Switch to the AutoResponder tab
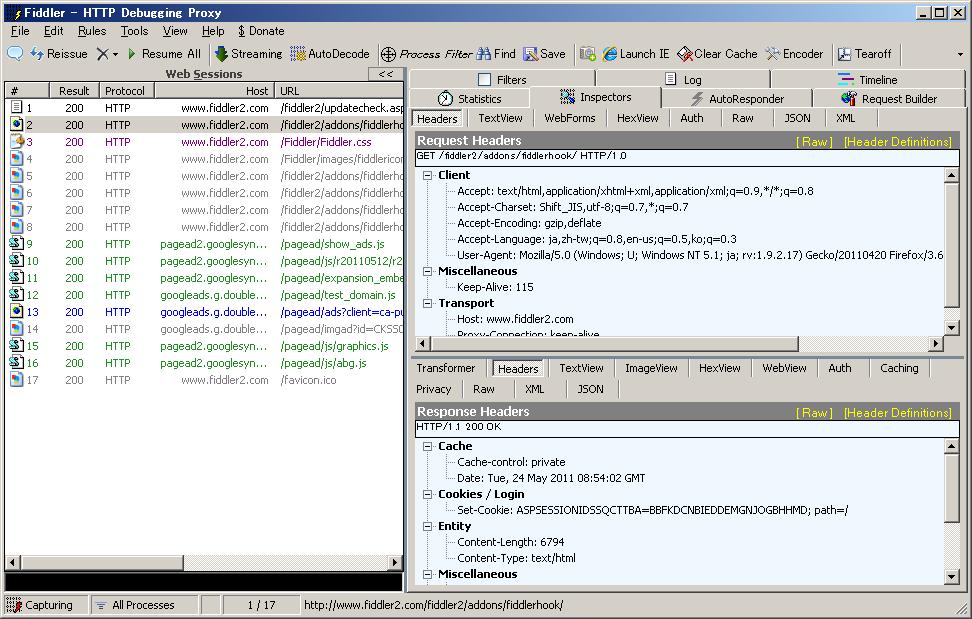The image size is (972, 619). coord(736,99)
